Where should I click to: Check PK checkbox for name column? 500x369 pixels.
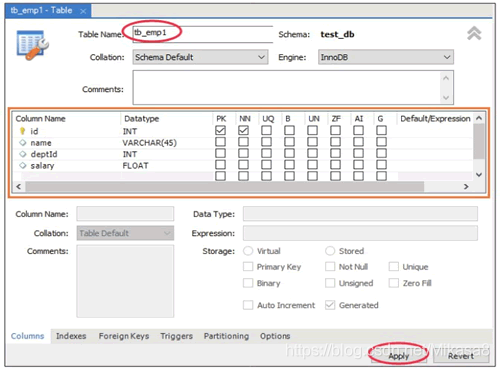point(220,142)
